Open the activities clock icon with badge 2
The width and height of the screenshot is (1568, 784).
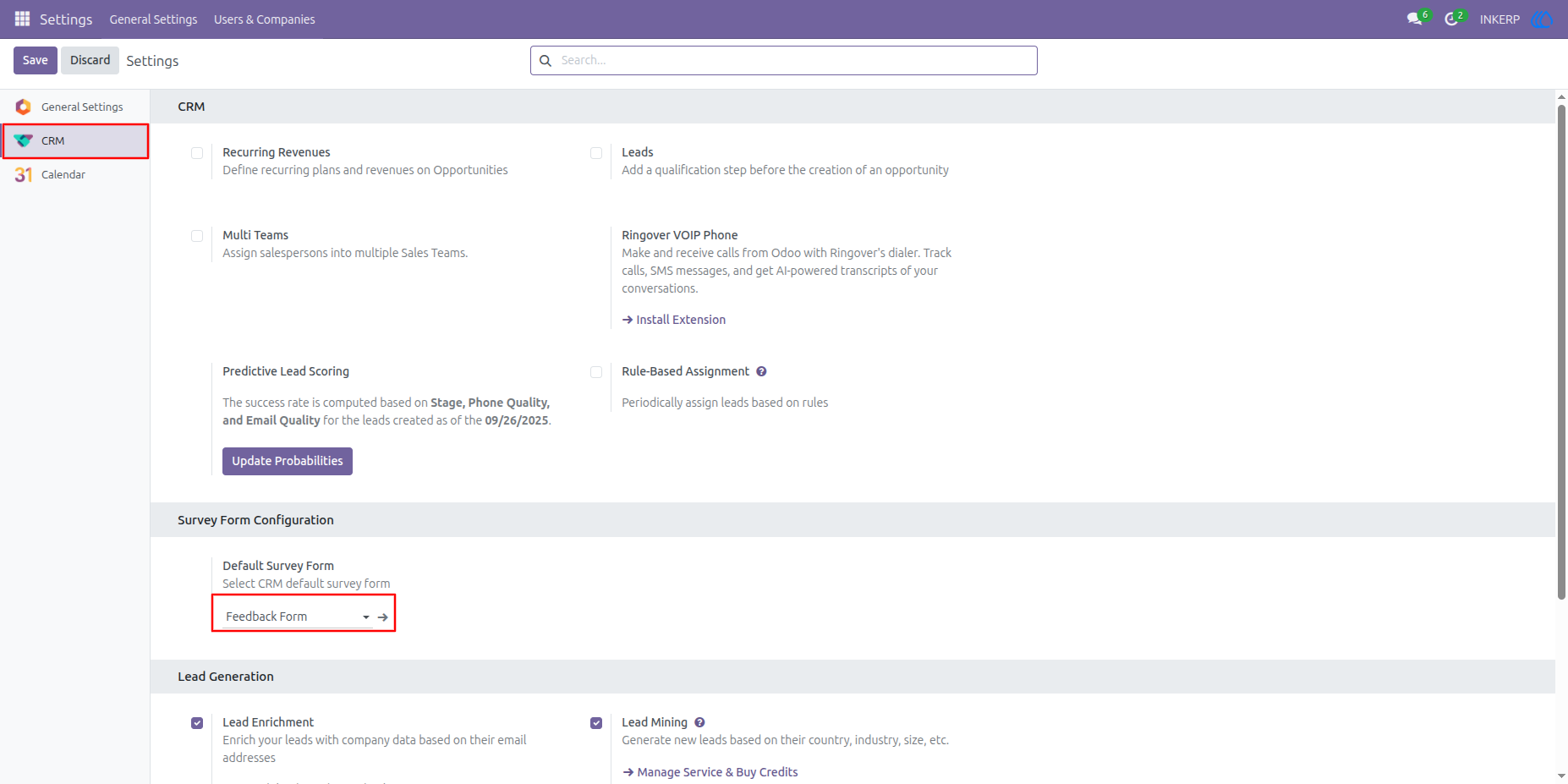[1452, 19]
